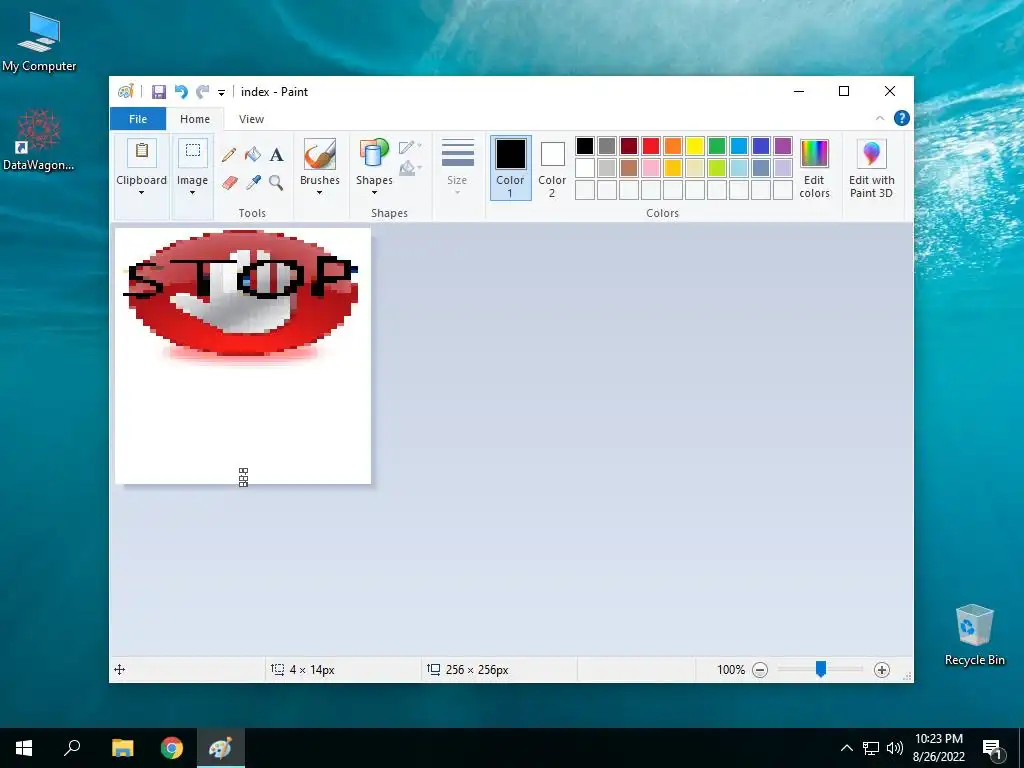
Task: Pick the Color picker eyedropper tool
Action: 253,182
